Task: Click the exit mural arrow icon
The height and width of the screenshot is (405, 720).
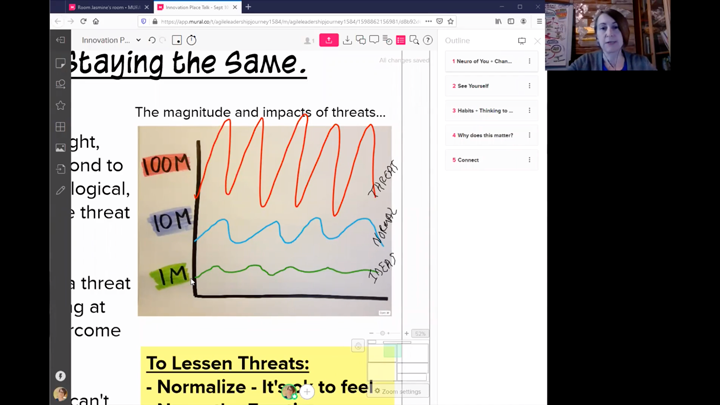Action: point(60,40)
